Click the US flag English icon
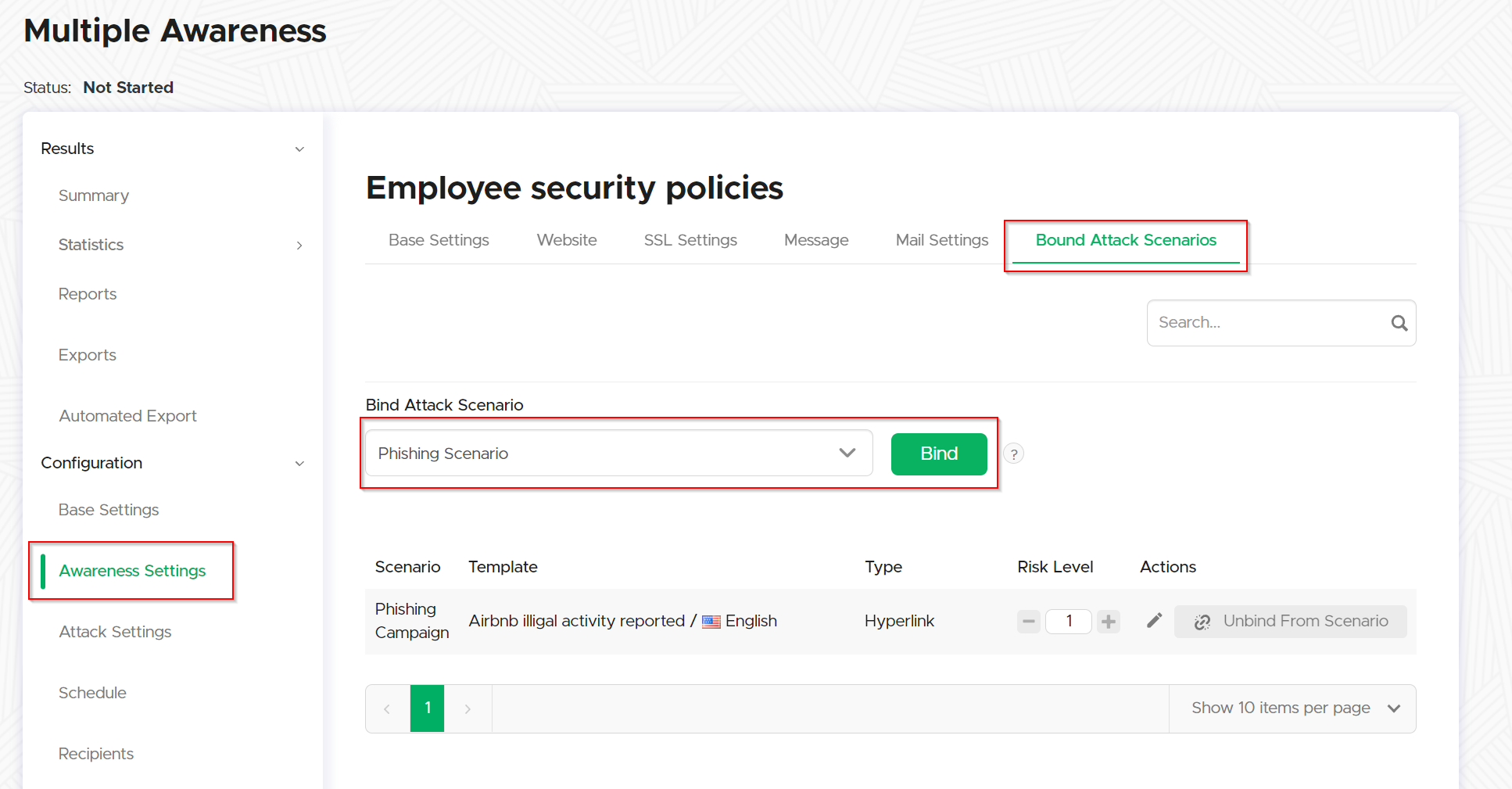The image size is (1512, 789). (x=711, y=622)
